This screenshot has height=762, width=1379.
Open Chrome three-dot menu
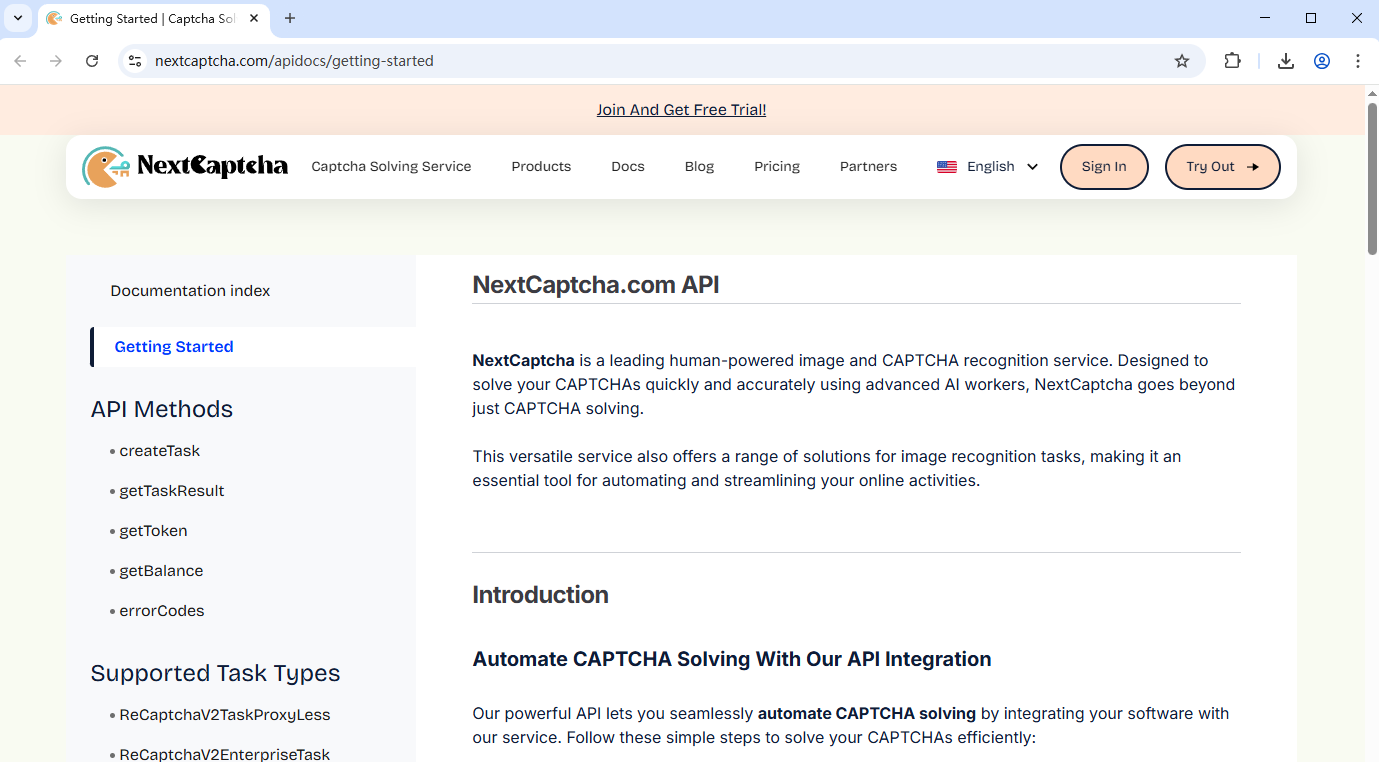(x=1358, y=61)
